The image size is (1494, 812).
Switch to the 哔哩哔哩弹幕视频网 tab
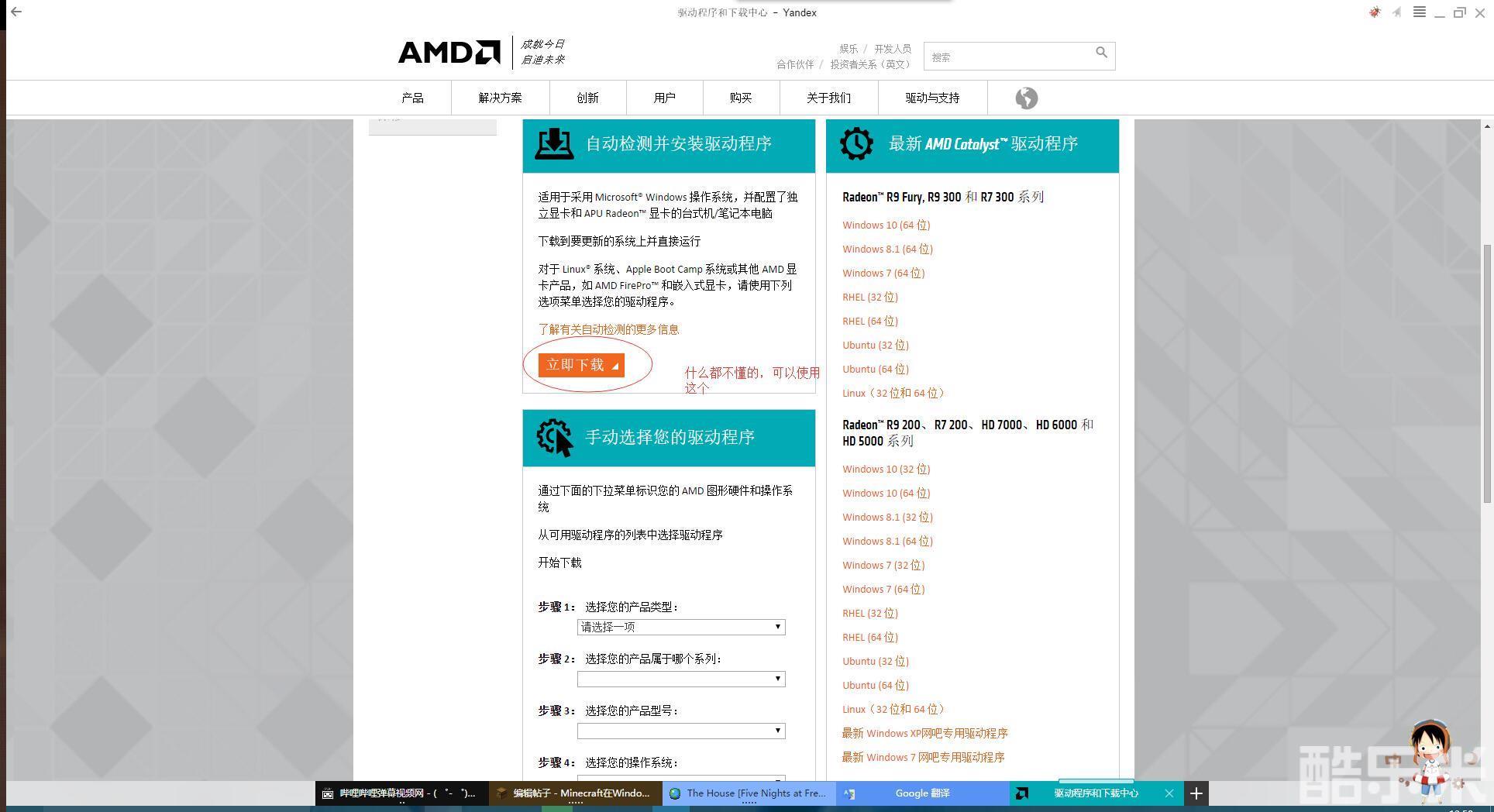(401, 793)
